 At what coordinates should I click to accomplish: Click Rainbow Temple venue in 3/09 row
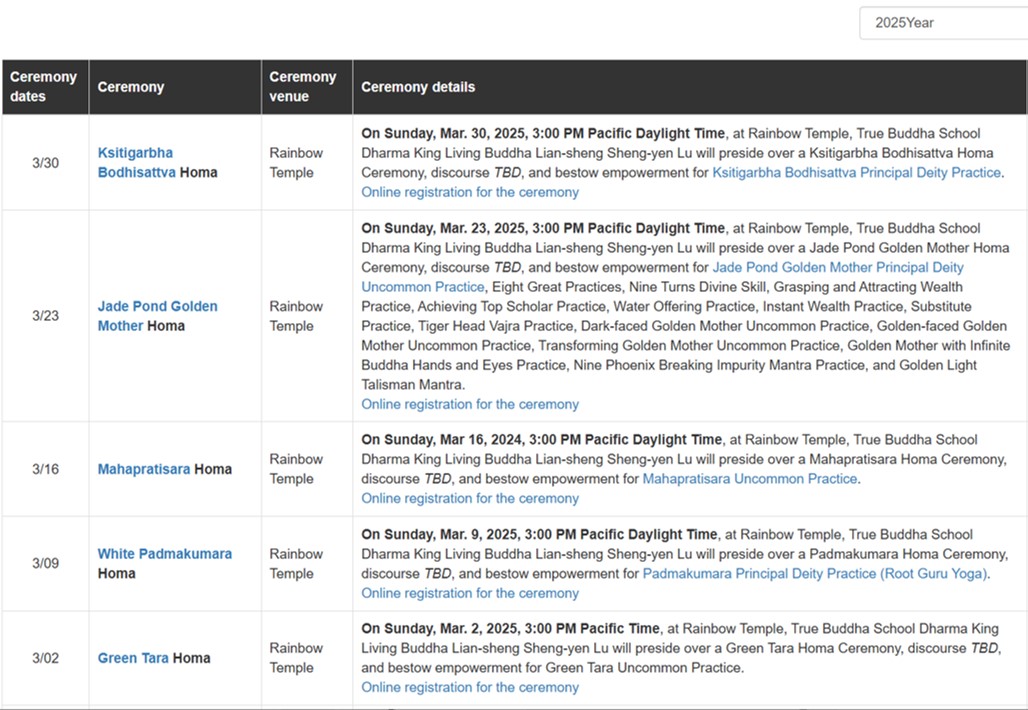tap(296, 564)
